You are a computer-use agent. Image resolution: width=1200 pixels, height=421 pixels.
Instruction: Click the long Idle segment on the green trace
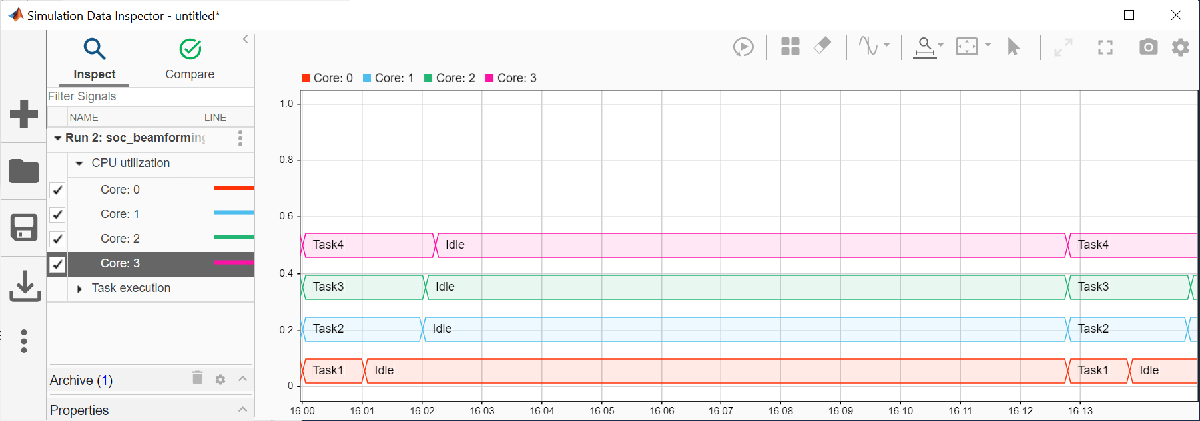(747, 287)
